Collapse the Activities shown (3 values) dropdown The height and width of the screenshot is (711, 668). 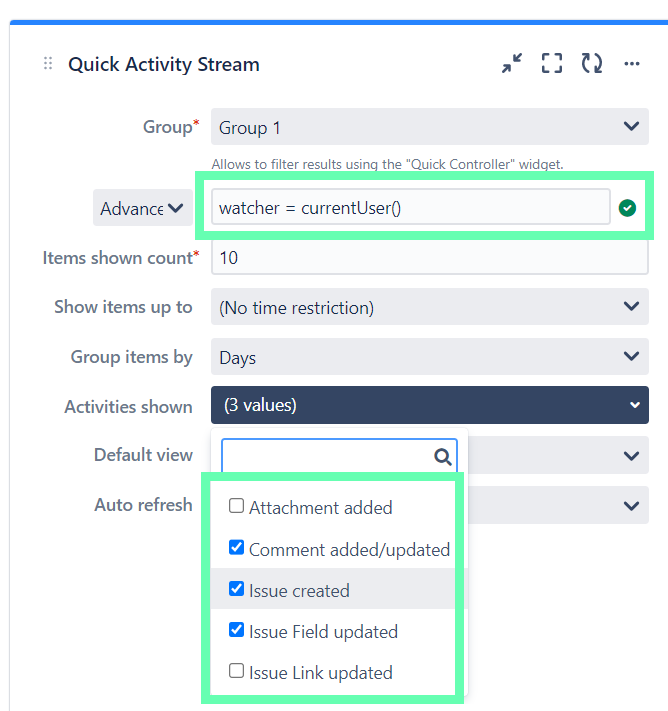click(429, 405)
